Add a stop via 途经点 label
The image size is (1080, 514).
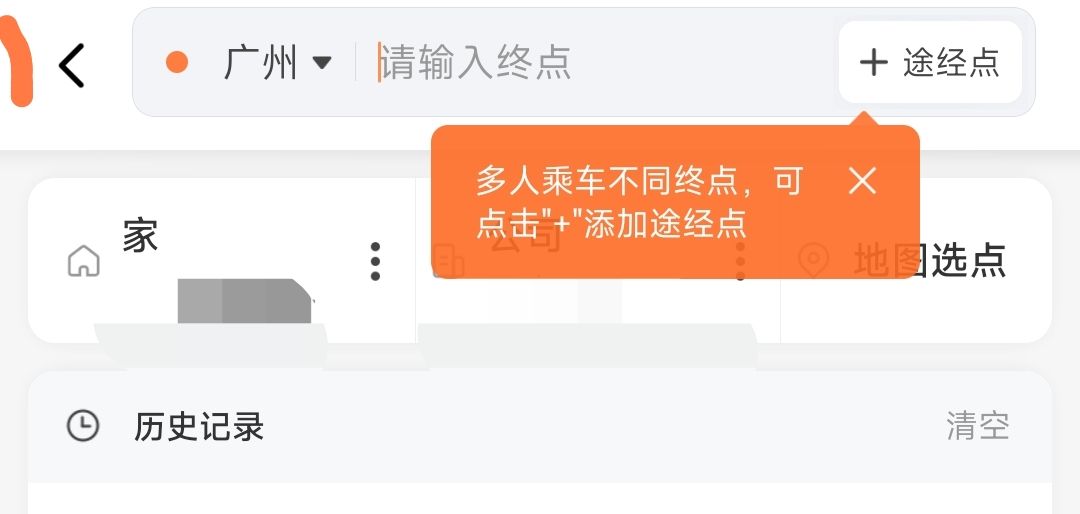(x=951, y=63)
